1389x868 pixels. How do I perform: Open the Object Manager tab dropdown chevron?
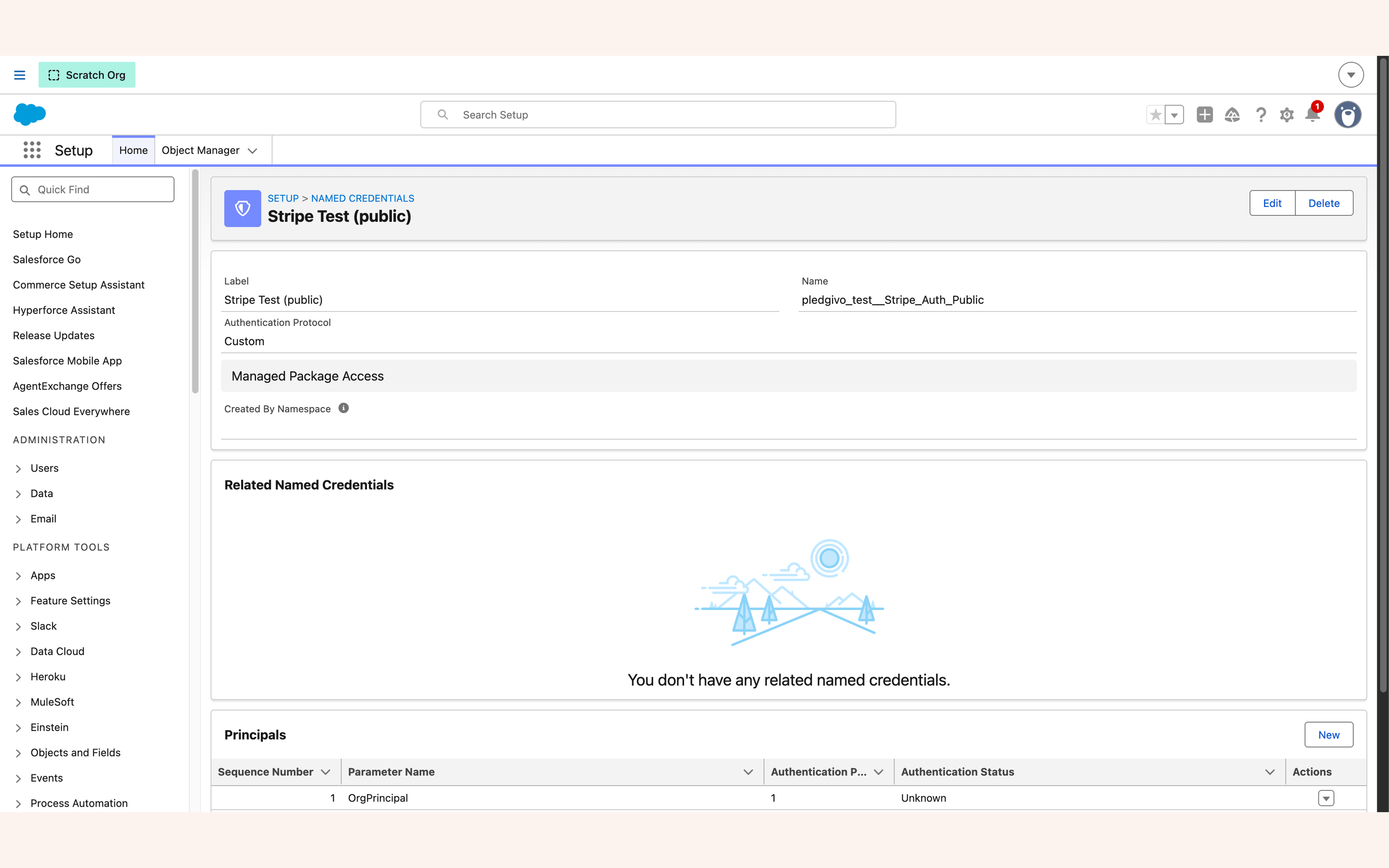click(253, 150)
